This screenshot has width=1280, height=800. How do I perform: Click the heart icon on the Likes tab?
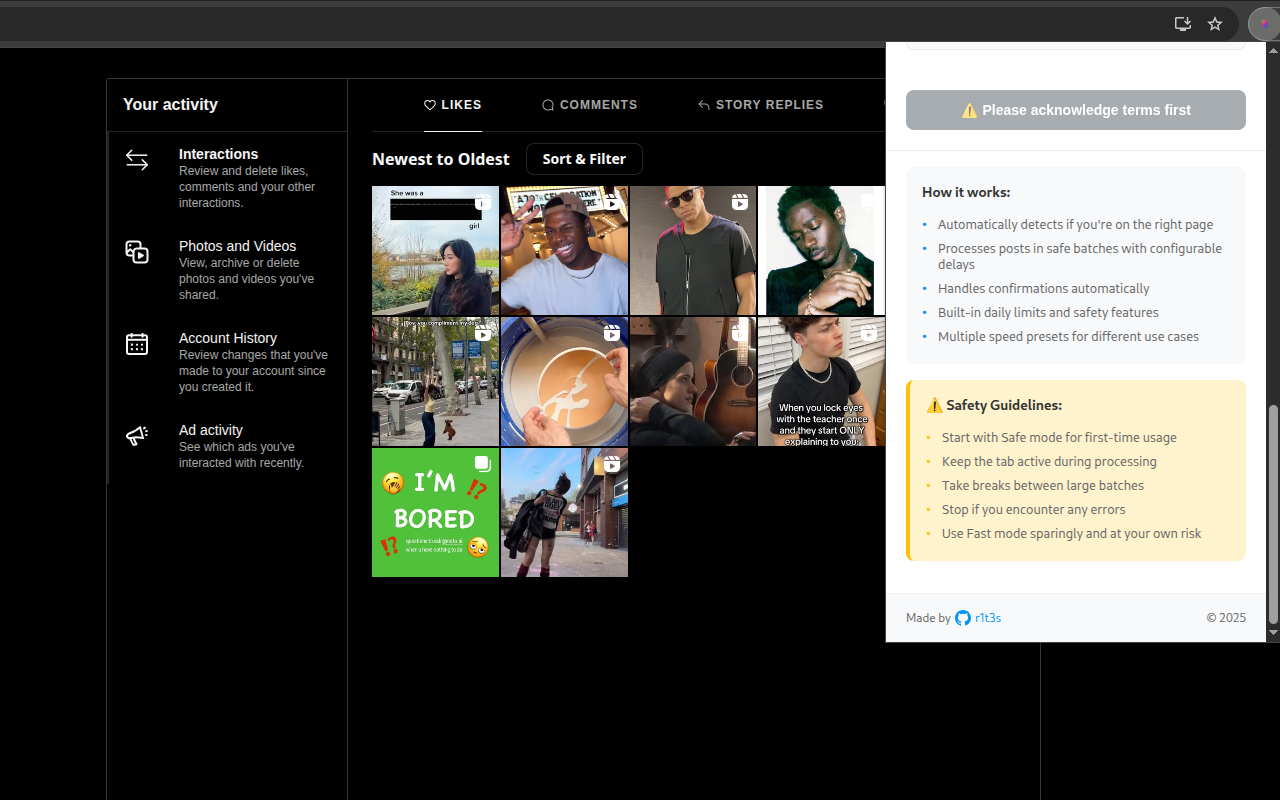[x=430, y=105]
